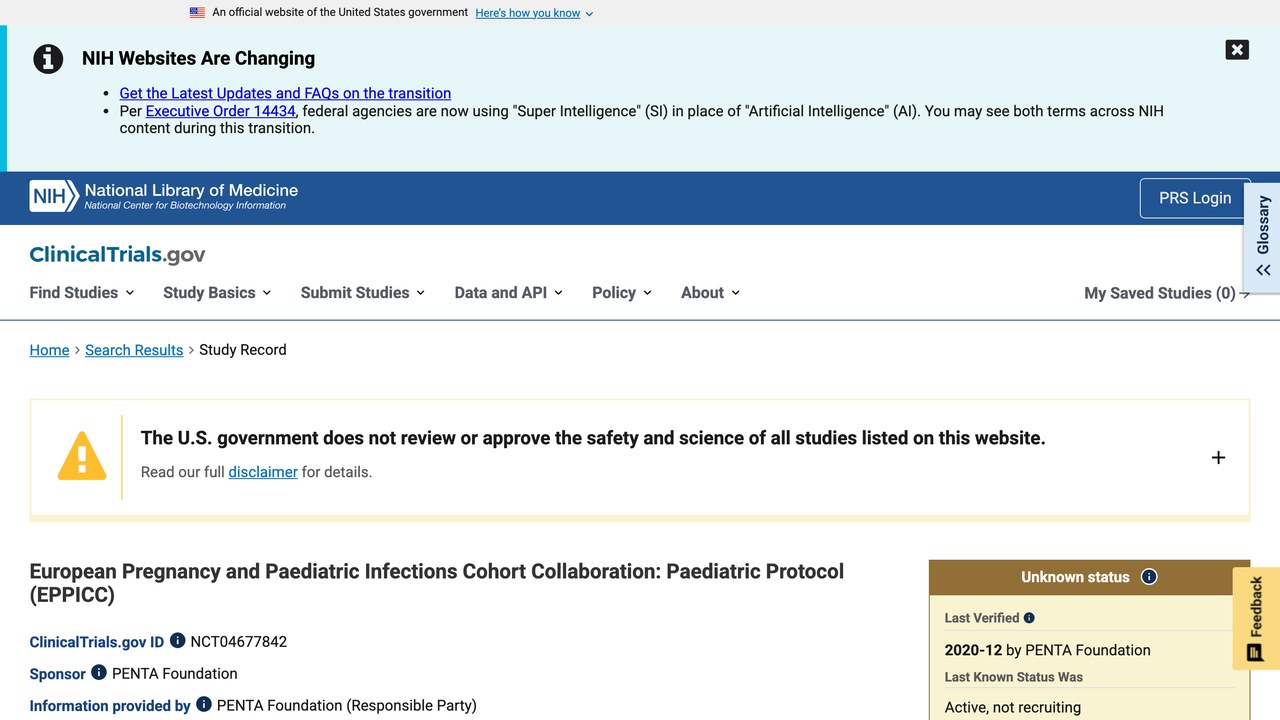This screenshot has width=1280, height=720.
Task: Click the info icon next to Unknown status
Action: pos(1149,577)
